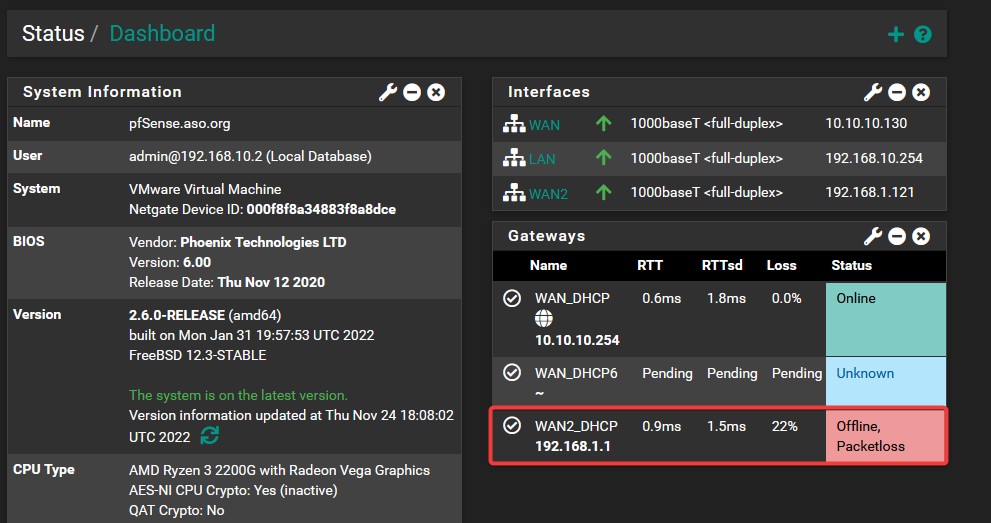The height and width of the screenshot is (523, 991).
Task: Open System Information widget wrench settings
Action: [388, 92]
